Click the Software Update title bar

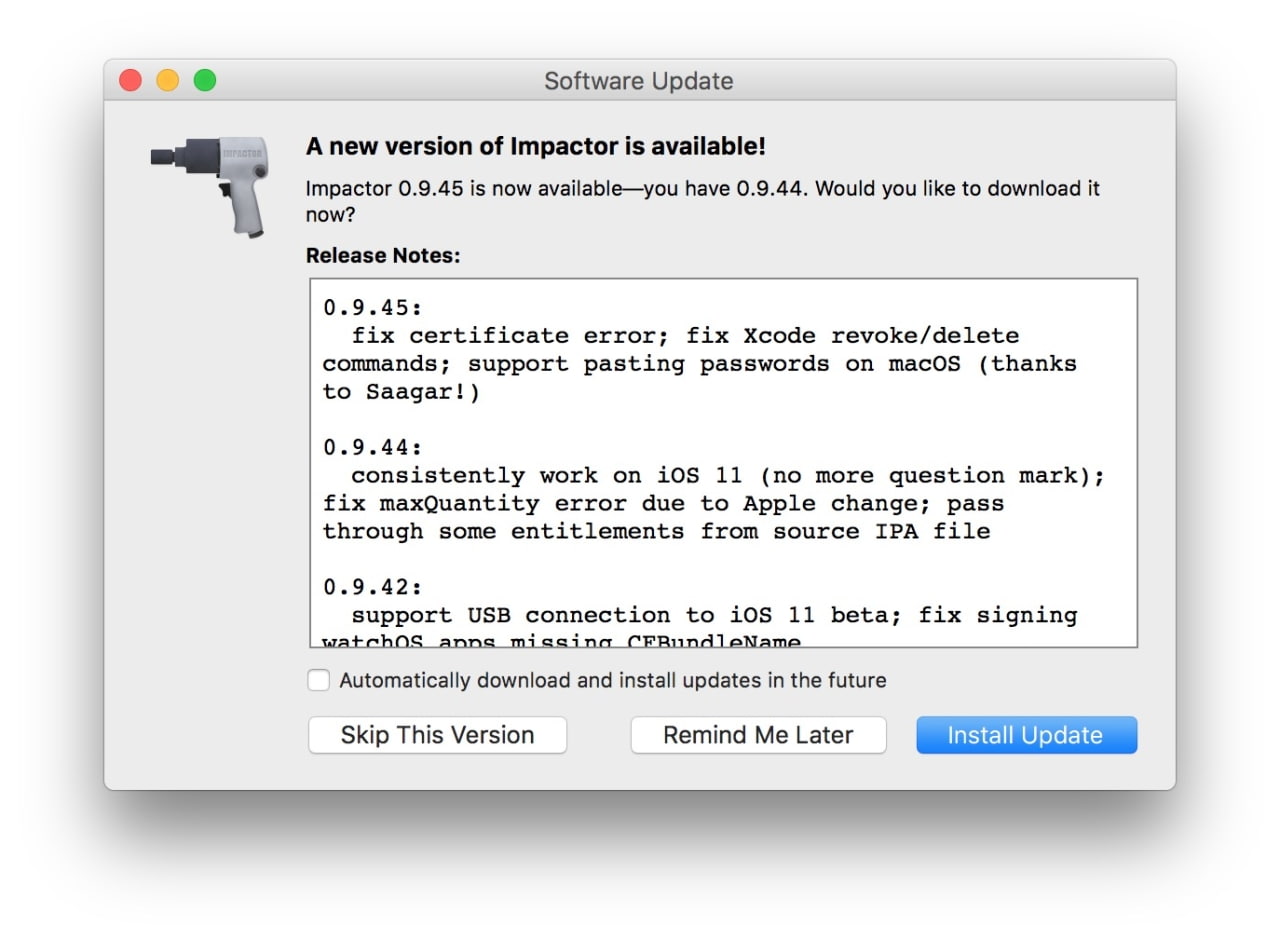pos(639,81)
